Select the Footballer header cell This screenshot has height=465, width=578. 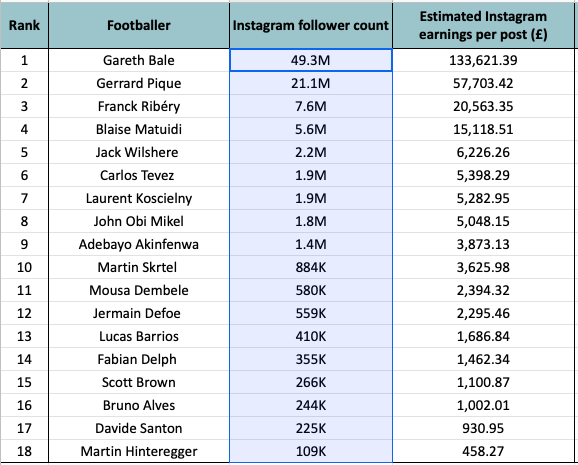click(x=139, y=25)
